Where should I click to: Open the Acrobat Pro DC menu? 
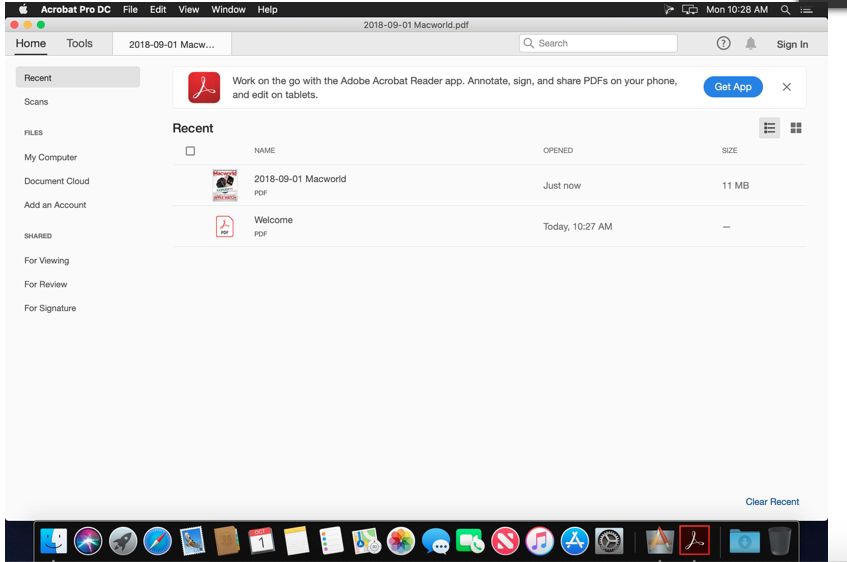click(x=76, y=9)
